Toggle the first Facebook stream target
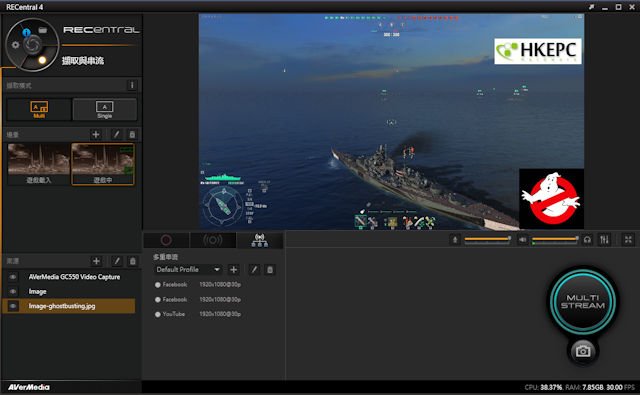 (x=158, y=285)
